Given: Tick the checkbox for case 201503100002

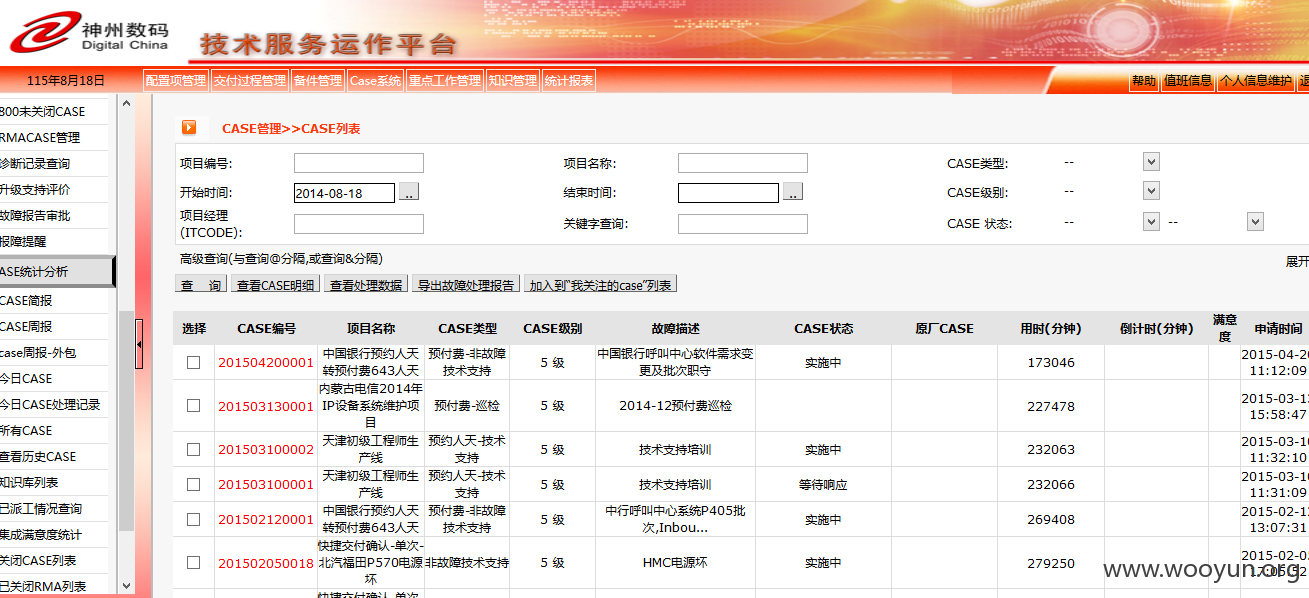Looking at the screenshot, I should click(x=194, y=450).
